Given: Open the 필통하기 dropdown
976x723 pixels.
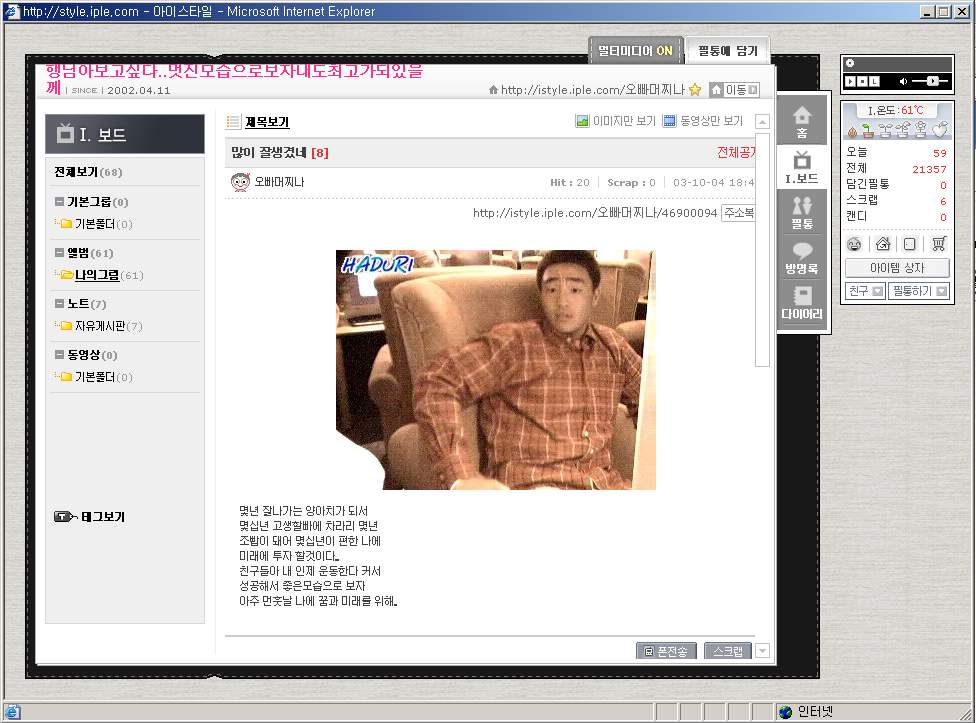Looking at the screenshot, I should coord(919,291).
